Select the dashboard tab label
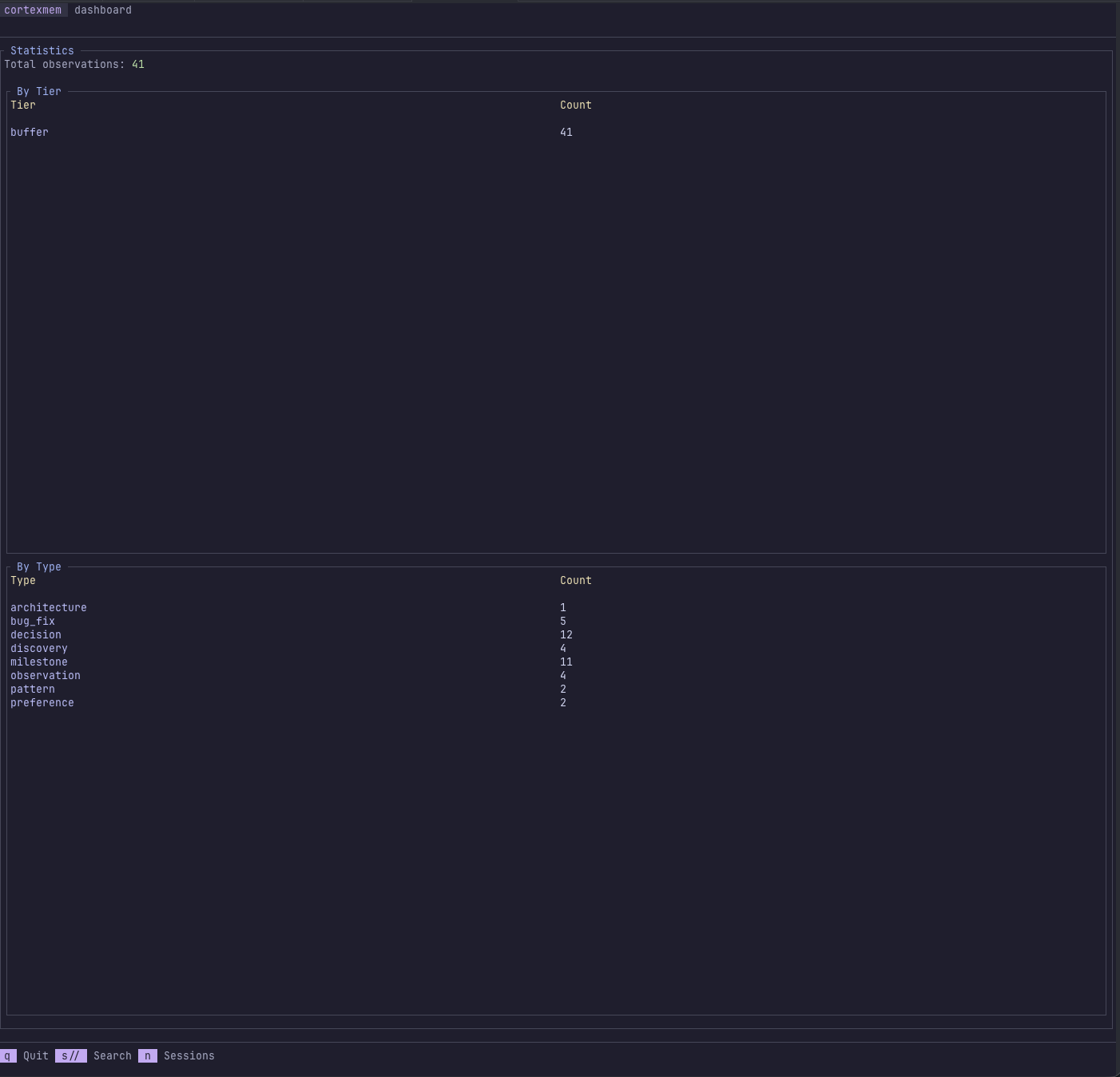 [103, 10]
